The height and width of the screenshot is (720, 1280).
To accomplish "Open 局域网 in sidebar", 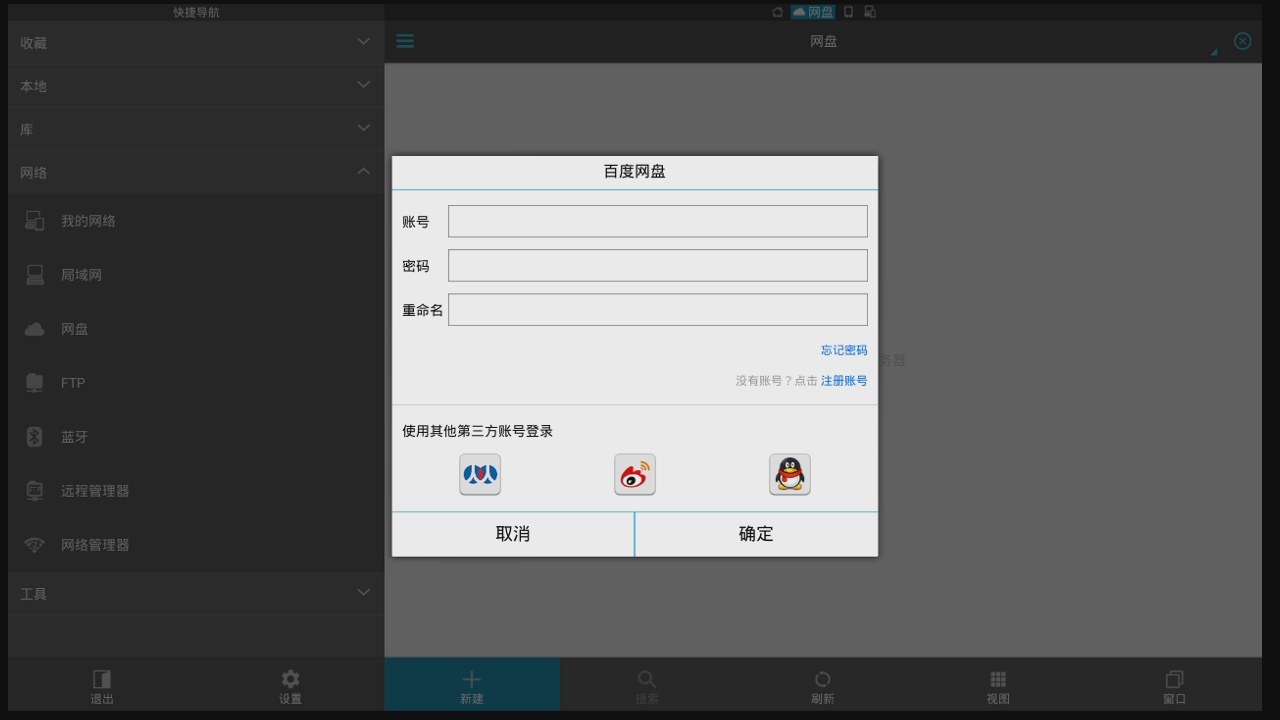I will coord(196,275).
